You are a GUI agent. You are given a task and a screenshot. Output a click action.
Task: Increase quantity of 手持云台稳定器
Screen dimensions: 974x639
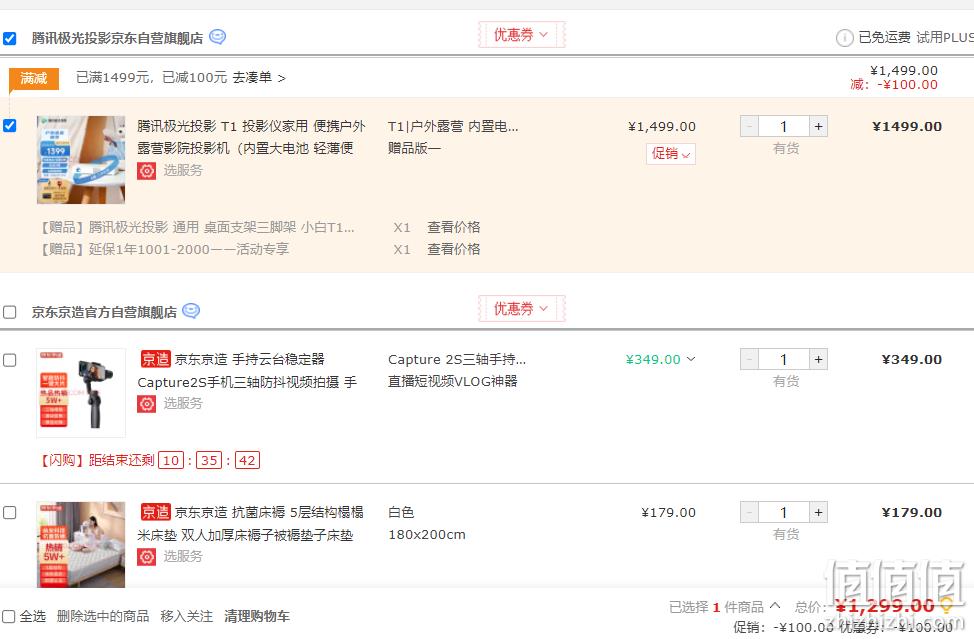click(818, 360)
